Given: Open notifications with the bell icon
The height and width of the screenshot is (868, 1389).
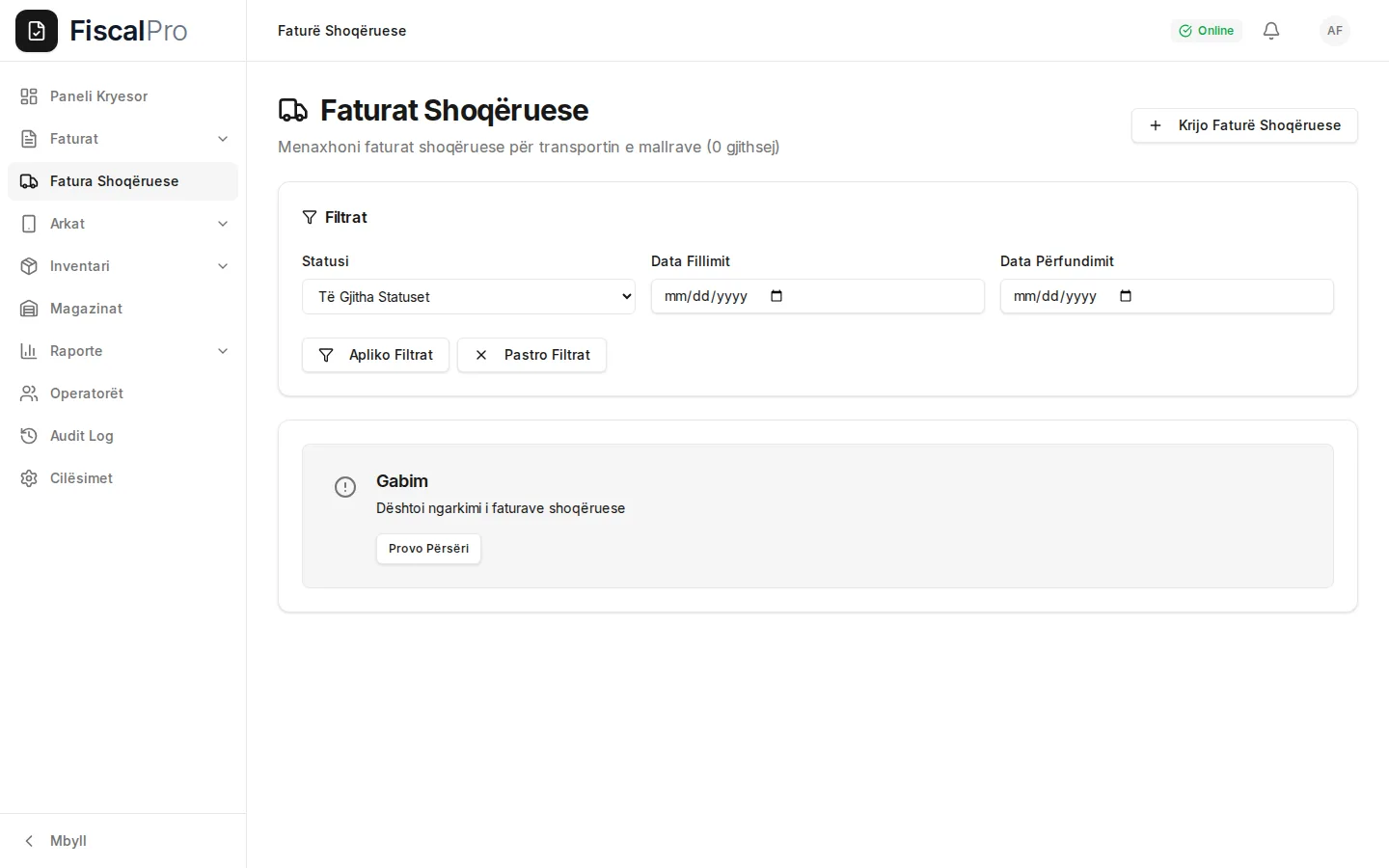Looking at the screenshot, I should pyautogui.click(x=1271, y=31).
